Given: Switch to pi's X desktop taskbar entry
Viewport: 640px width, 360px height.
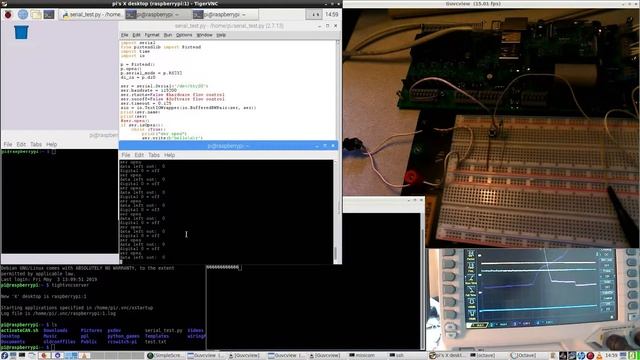Looking at the screenshot, I should pos(447,356).
